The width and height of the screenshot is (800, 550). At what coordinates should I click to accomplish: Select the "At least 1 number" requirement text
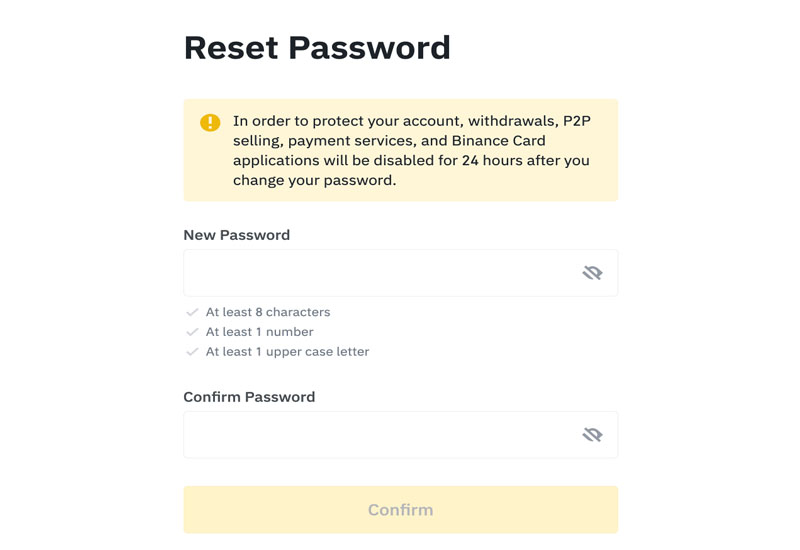(259, 332)
